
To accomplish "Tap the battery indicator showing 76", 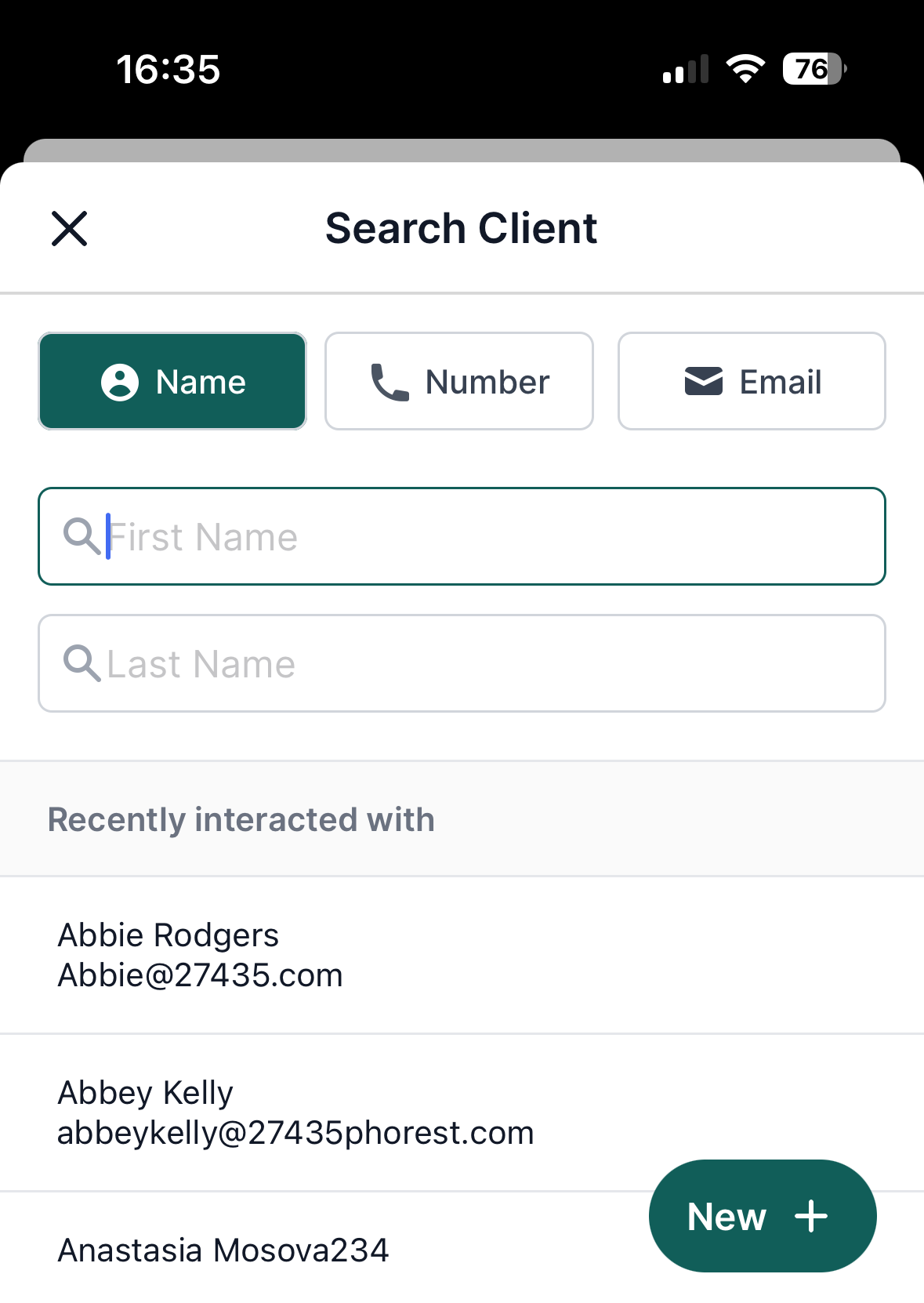I will tap(814, 69).
